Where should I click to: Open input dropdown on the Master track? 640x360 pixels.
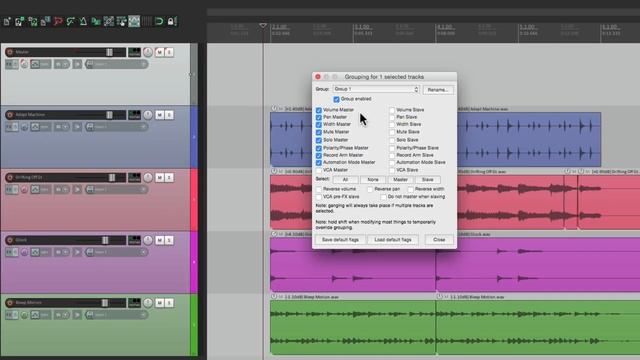tap(116, 64)
